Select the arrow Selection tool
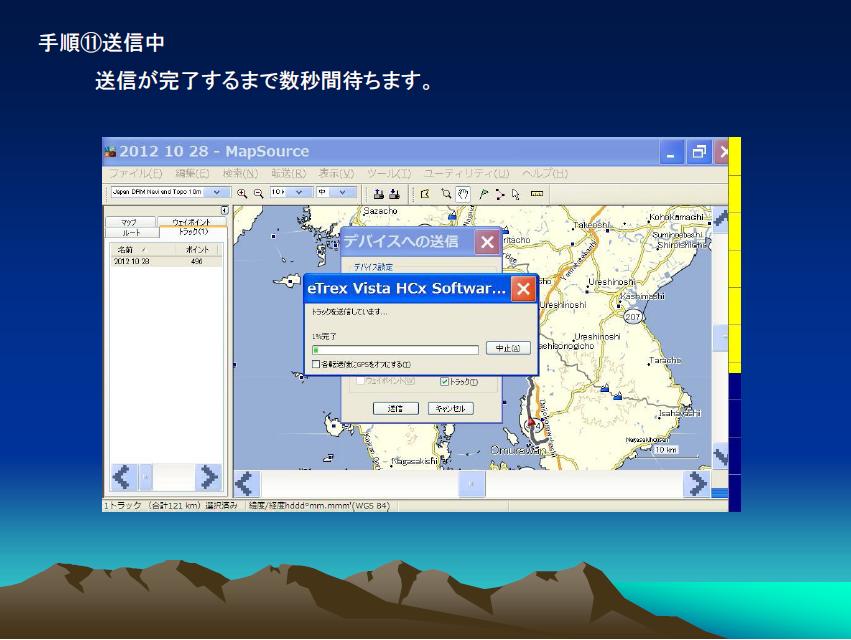Screen dimensions: 851x640 click(516, 193)
